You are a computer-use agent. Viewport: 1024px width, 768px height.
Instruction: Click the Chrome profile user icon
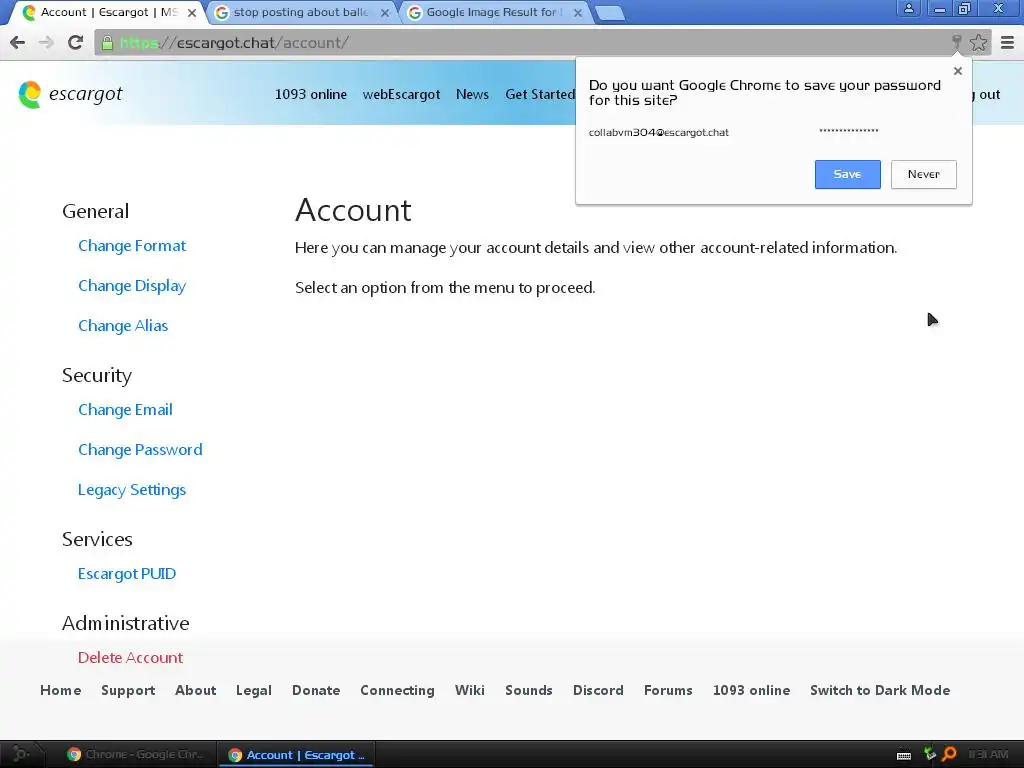(908, 8)
